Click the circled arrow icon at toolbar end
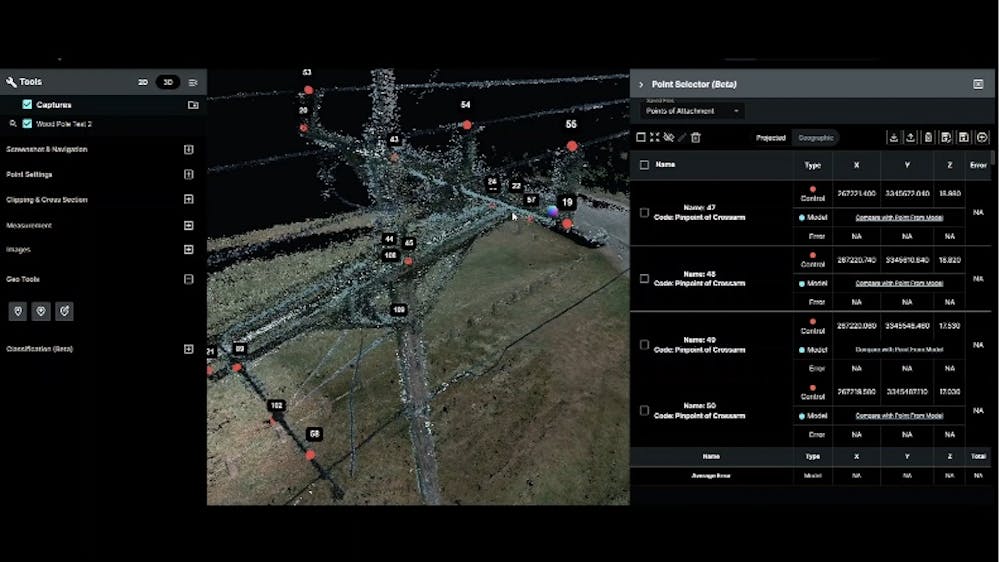This screenshot has width=1000, height=562. (x=982, y=137)
